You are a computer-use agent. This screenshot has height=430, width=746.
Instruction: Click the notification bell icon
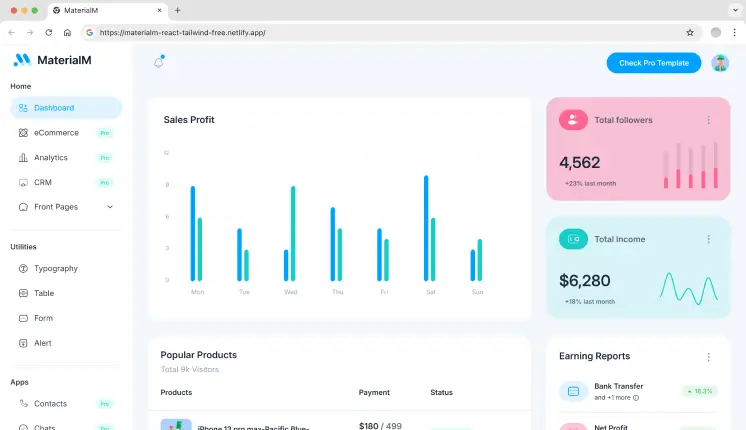158,62
